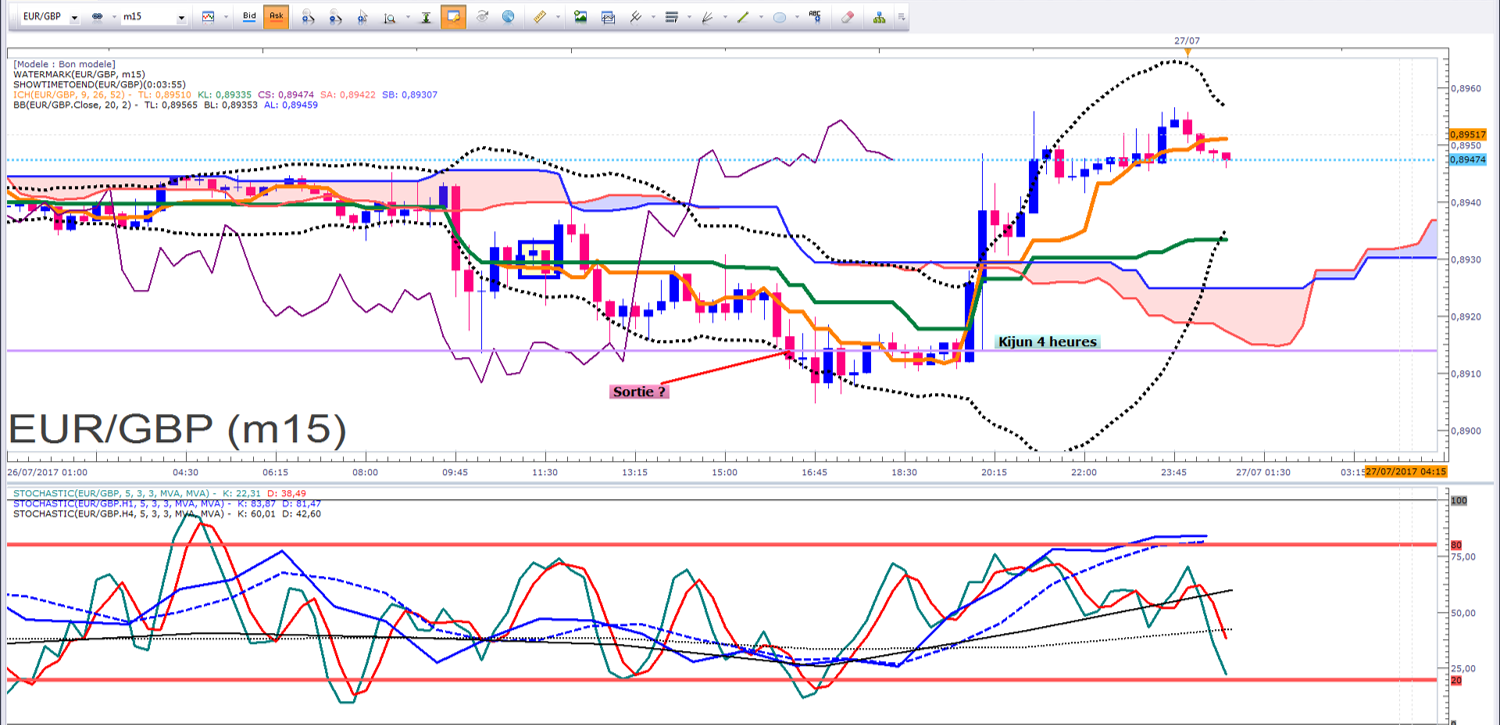Select the green trend line tool
Screen dimensions: 1500x725
point(743,17)
